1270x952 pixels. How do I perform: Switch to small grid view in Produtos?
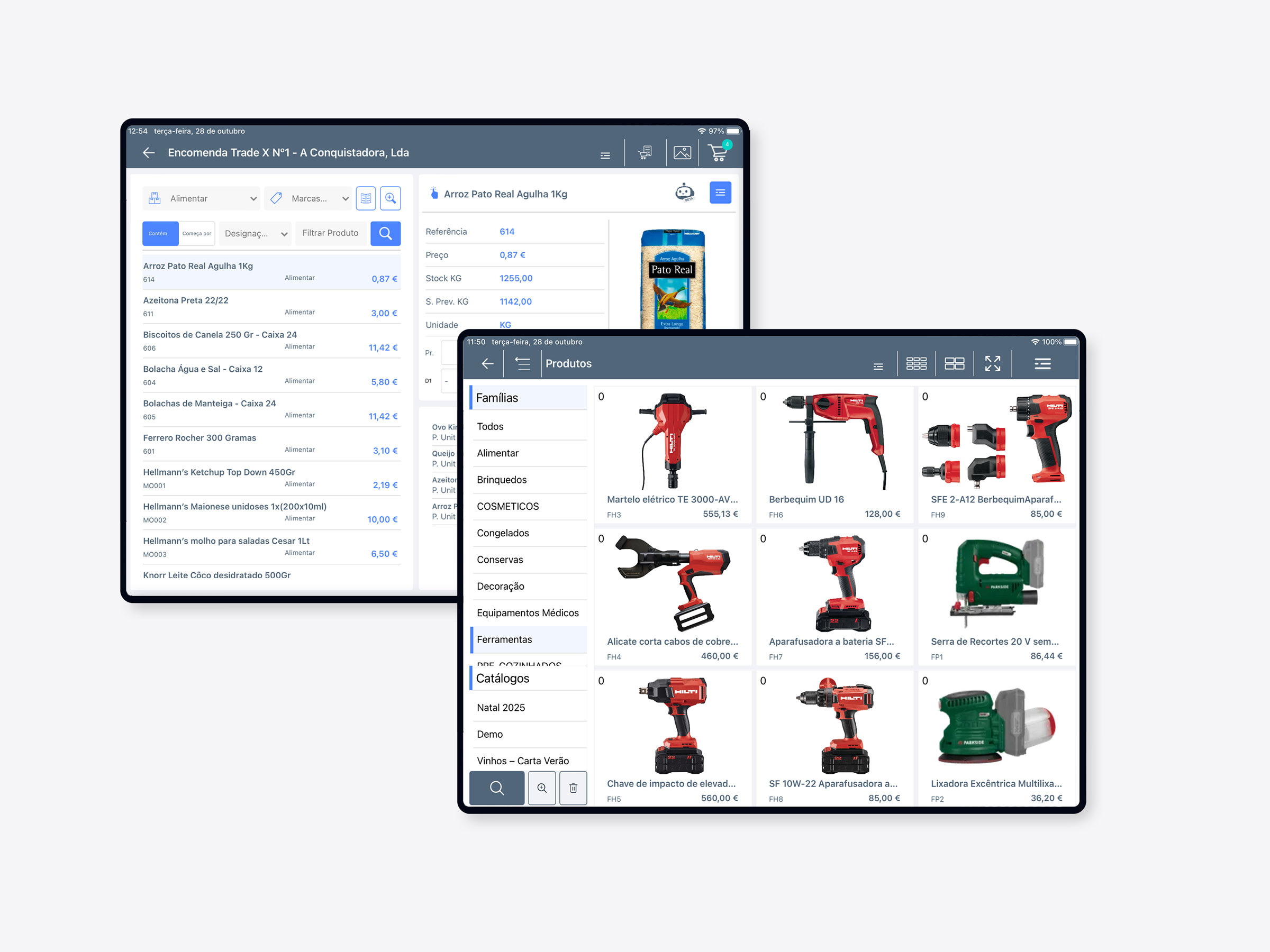click(916, 363)
